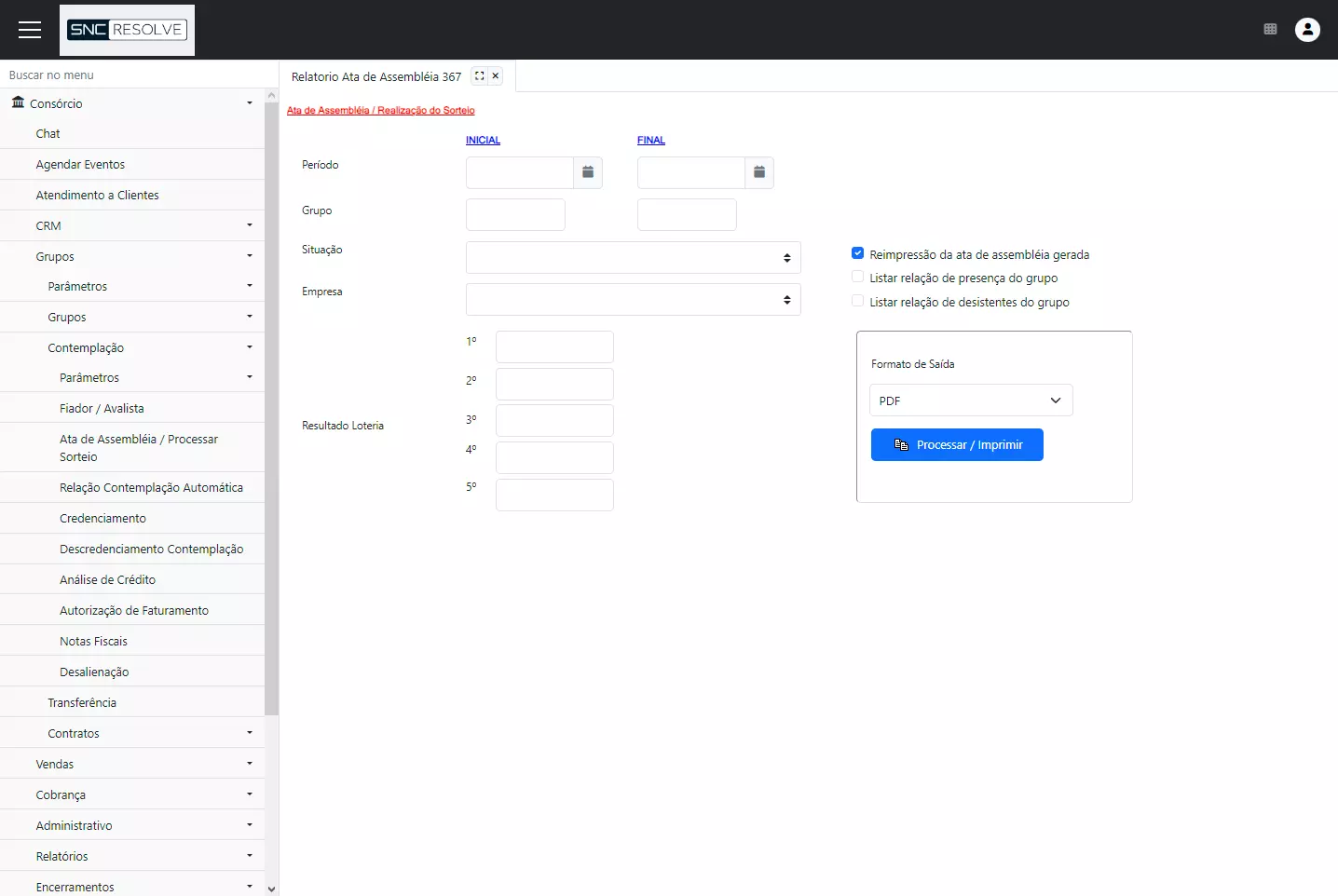Click Ata de Assembléia / Realização do Sorteio link

point(380,111)
